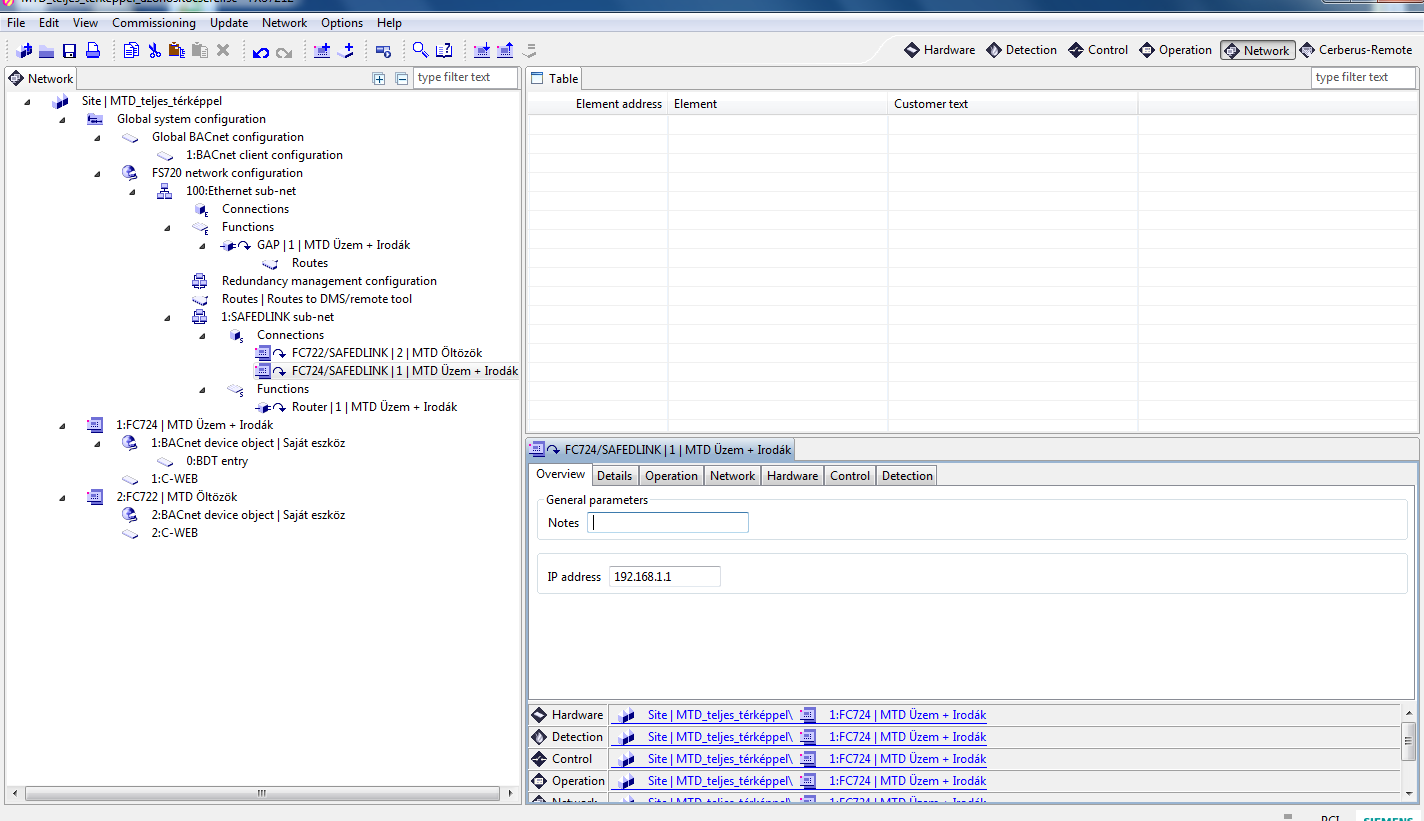Screen dimensions: 1424x821
Task: Click the Undo arrow icon
Action: point(261,52)
